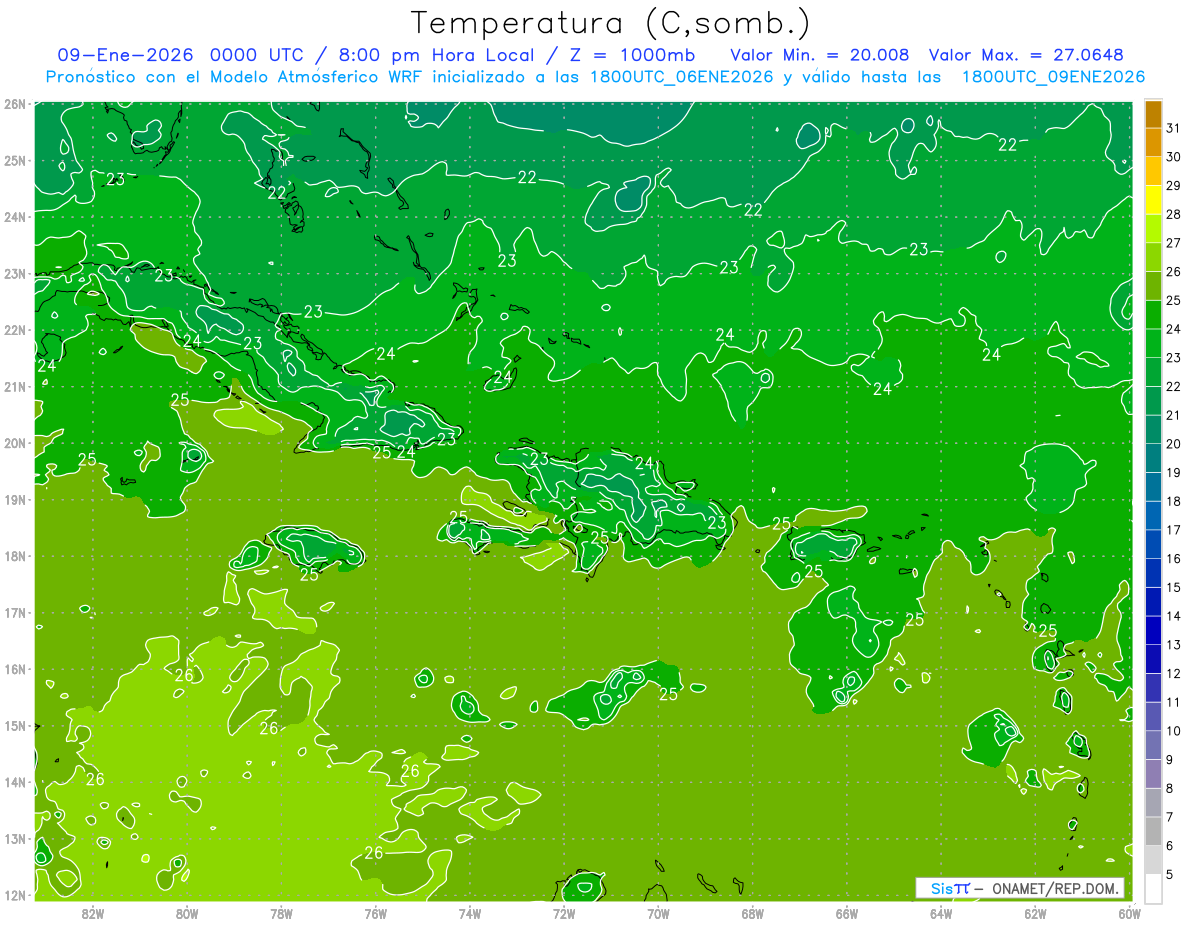The image size is (1200, 927).
Task: Select the 78W longitude axis label
Action: [x=281, y=913]
